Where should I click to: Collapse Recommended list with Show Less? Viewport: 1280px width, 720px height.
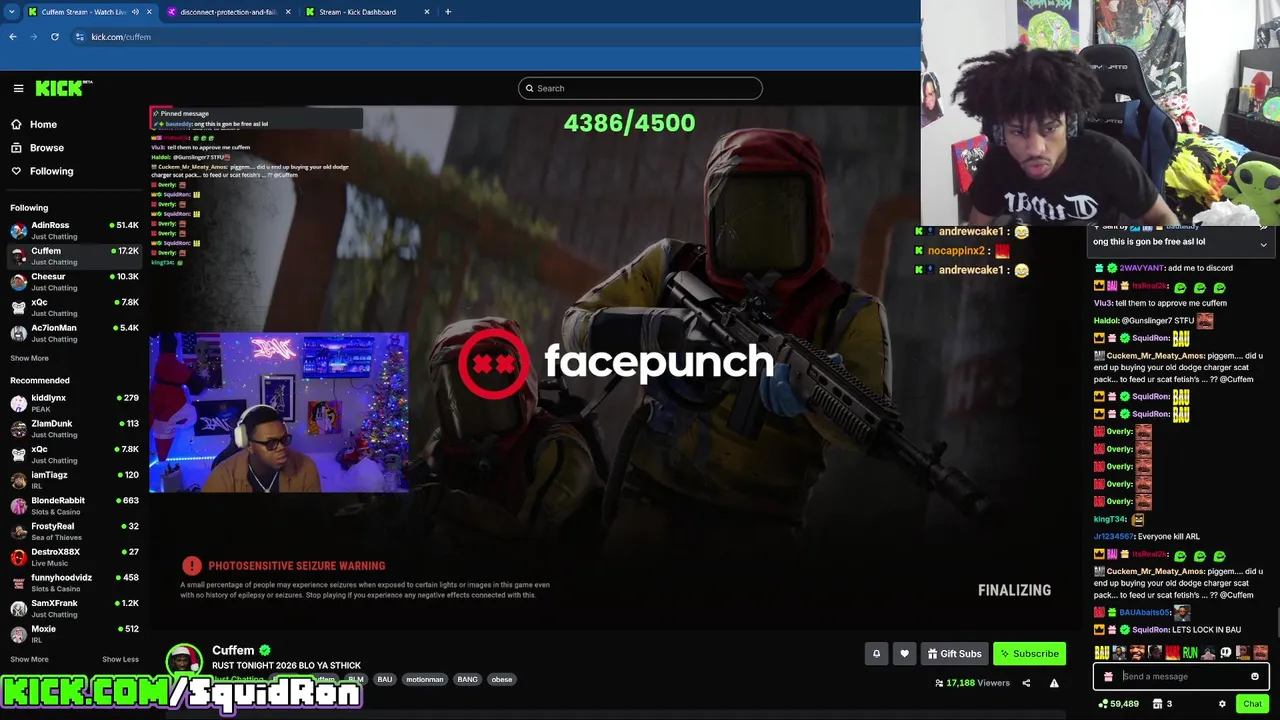click(120, 659)
